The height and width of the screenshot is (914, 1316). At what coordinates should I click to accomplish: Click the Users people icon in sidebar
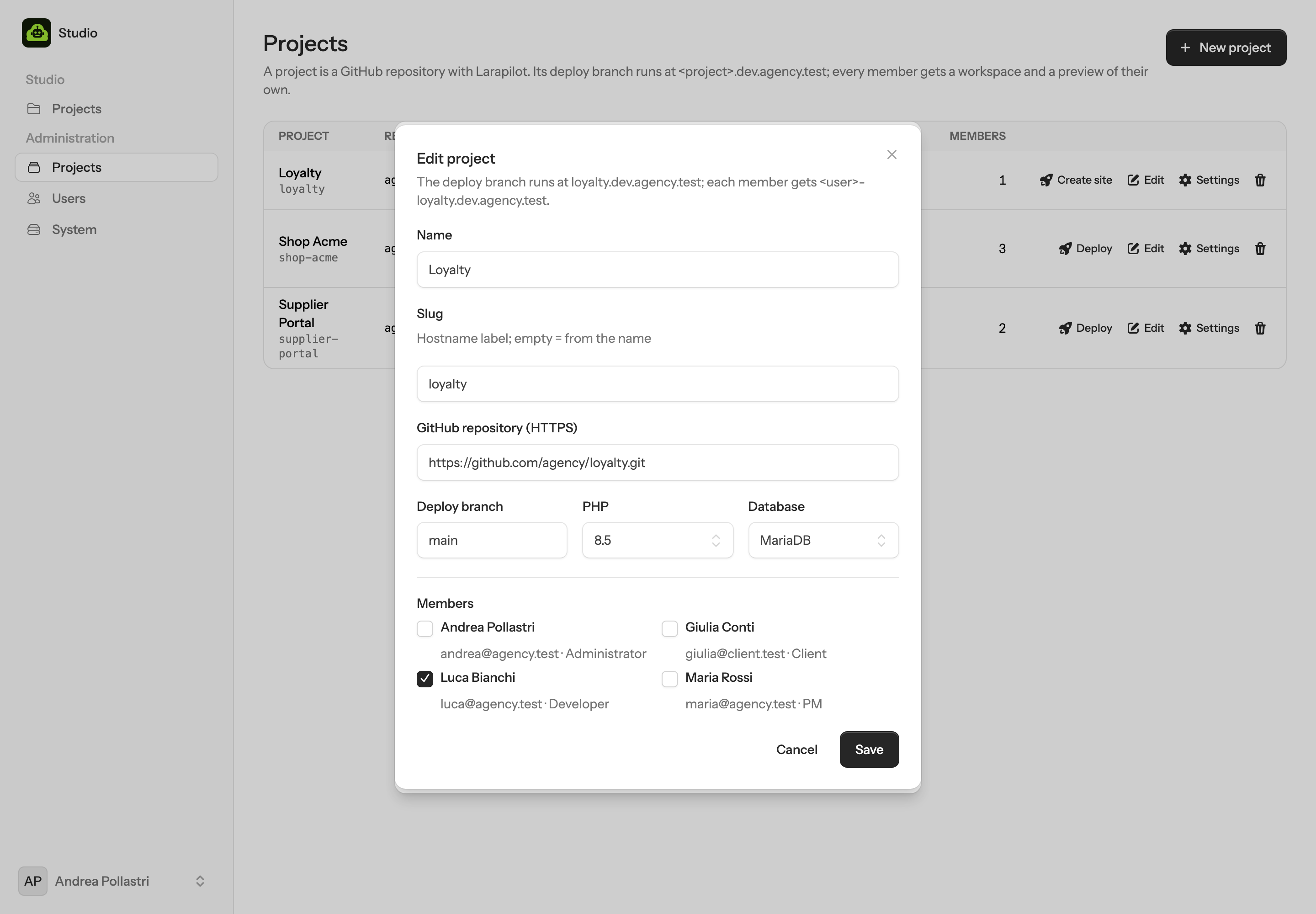pos(34,198)
